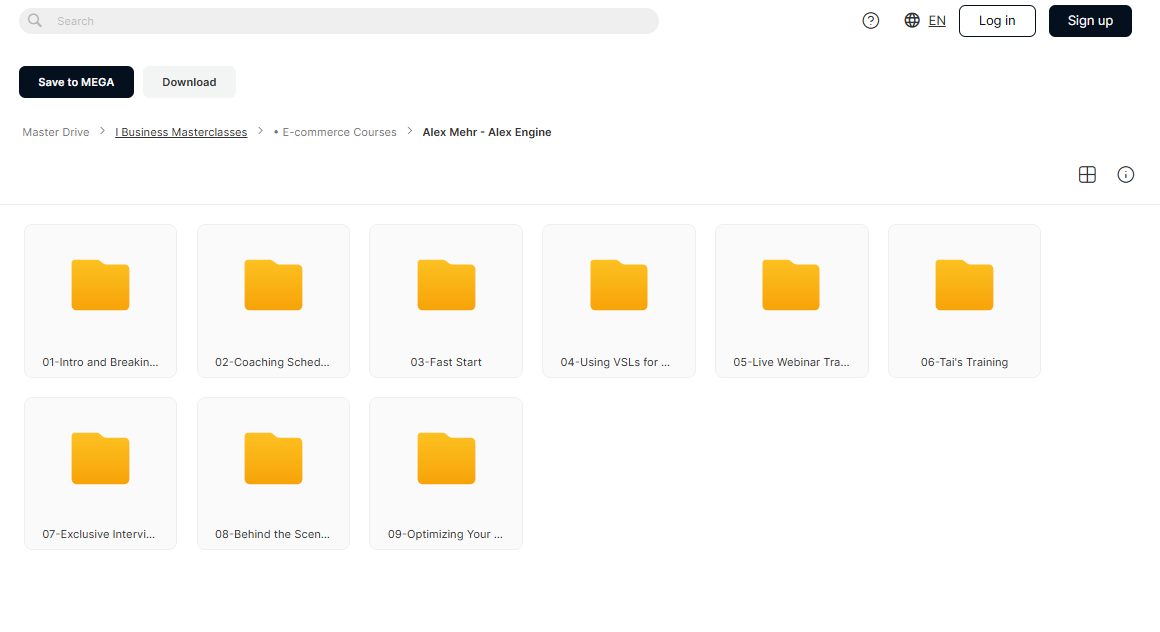
Task: Open folder icon of 02-Coaching Sched...
Action: point(273,285)
